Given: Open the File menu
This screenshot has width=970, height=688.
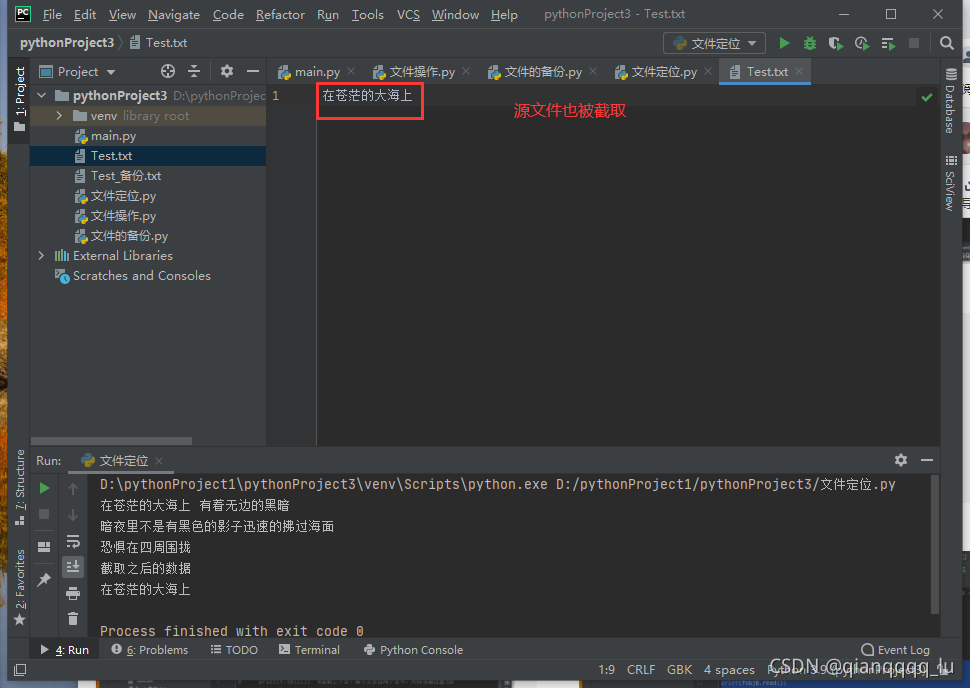Looking at the screenshot, I should coord(52,14).
